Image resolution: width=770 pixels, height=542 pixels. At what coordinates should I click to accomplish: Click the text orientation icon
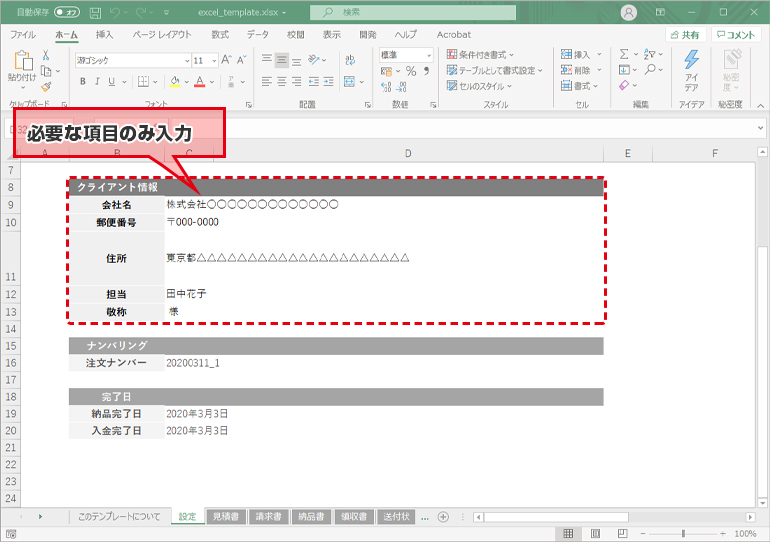coord(313,60)
